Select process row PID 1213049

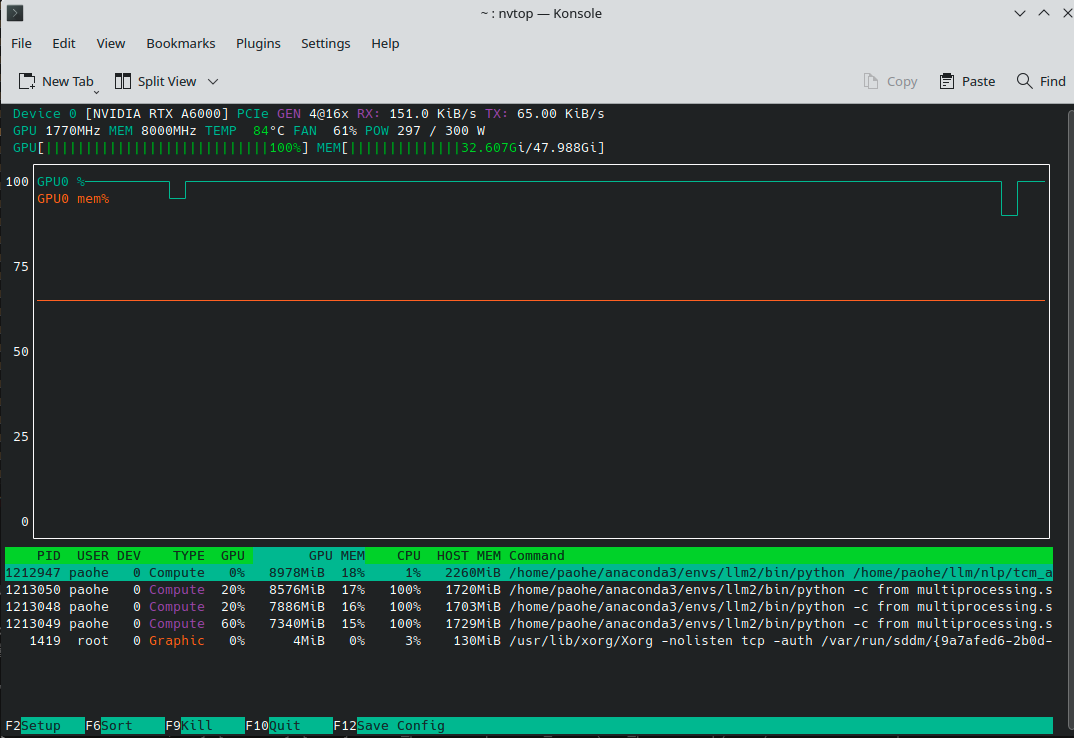click(529, 624)
